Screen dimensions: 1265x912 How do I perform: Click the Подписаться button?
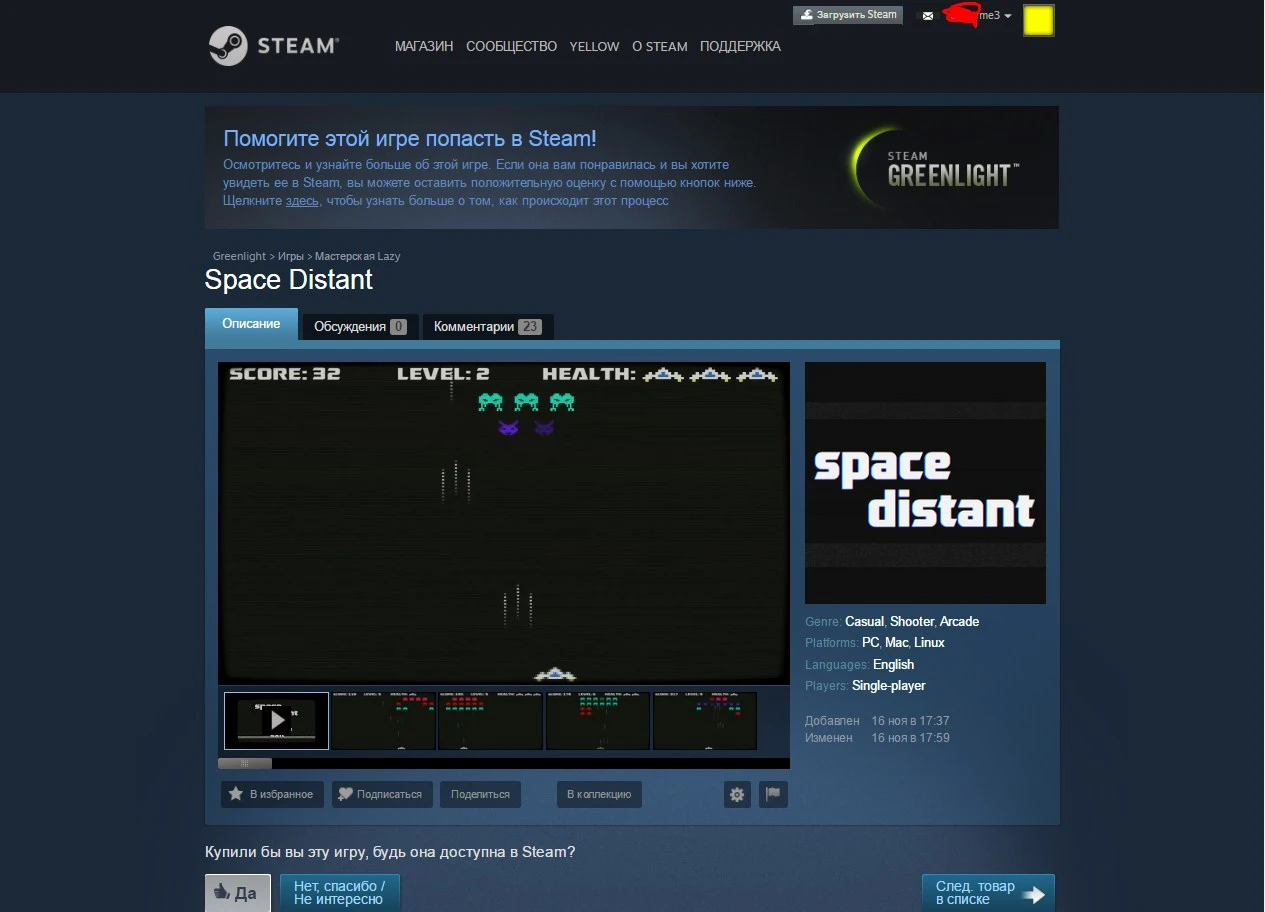382,794
